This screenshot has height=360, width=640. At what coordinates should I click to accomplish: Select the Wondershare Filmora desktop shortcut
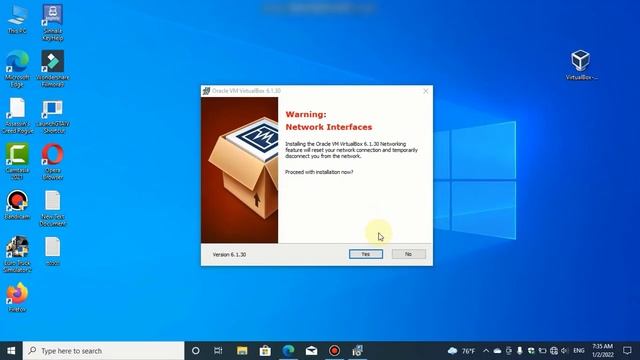coord(53,69)
